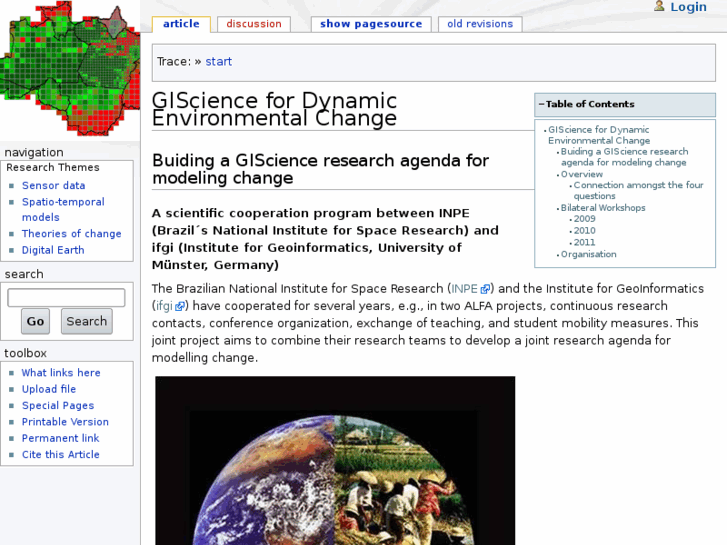Open Digital Earth link
Screen dimensions: 727x545
click(x=53, y=250)
